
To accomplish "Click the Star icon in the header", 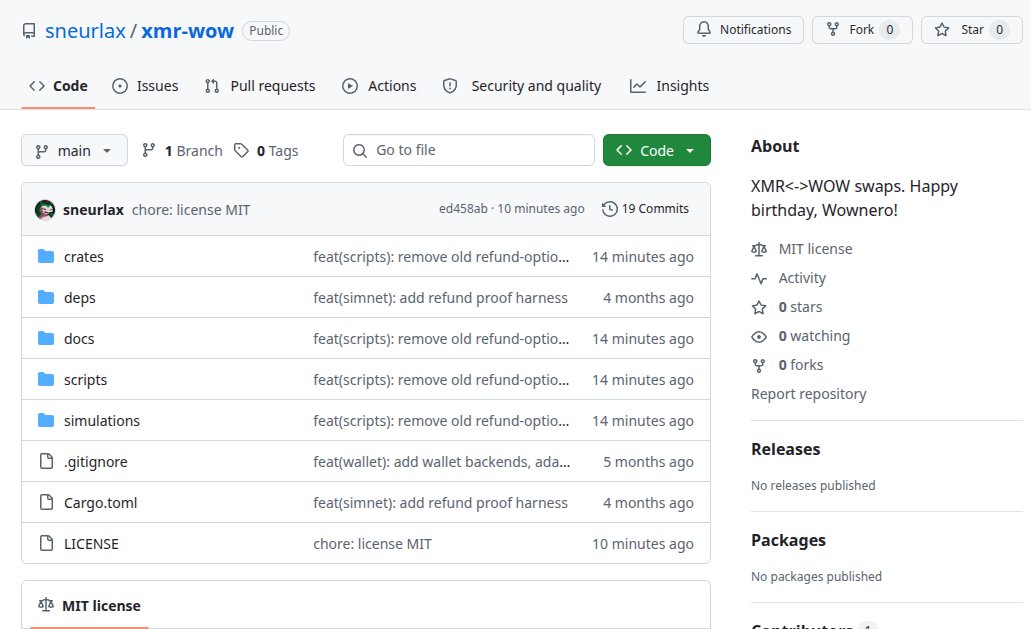I will coord(942,30).
